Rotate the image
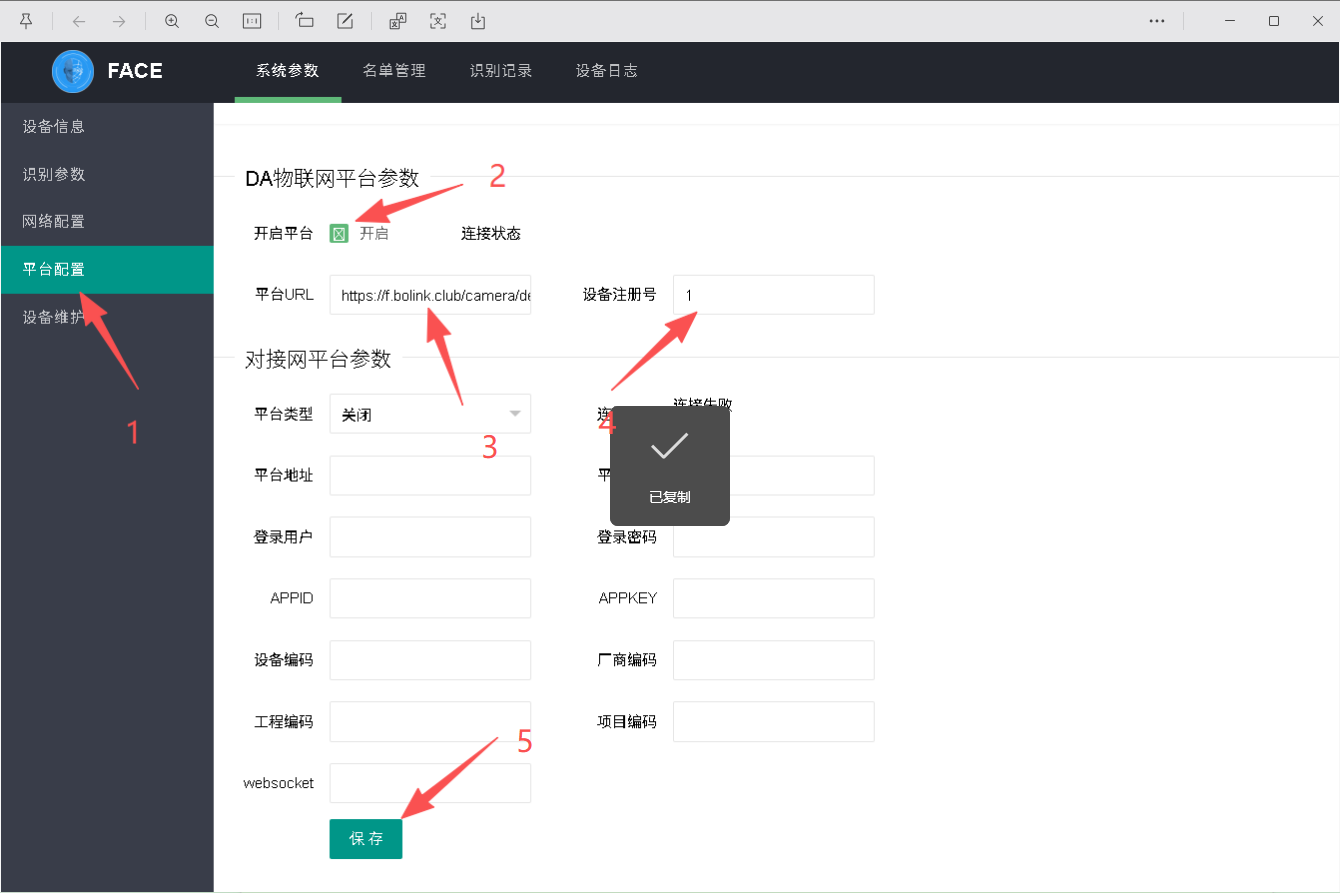The width and height of the screenshot is (1340, 893). click(x=305, y=21)
